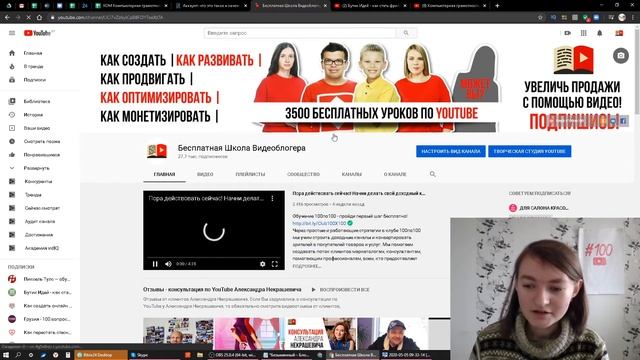Switch to the ГЛАВНАЯ channel tab
This screenshot has width=640, height=360.
(x=164, y=174)
